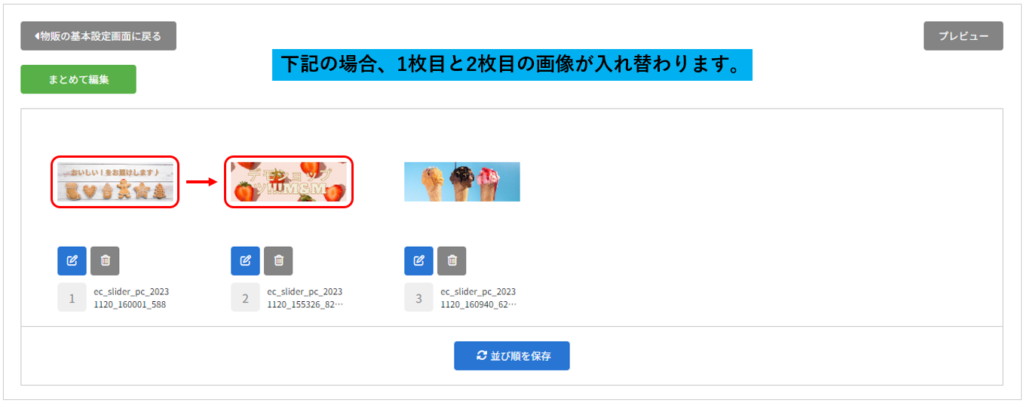Save order with 並び順を保存 button
Image resolution: width=1024 pixels, height=403 pixels.
(512, 356)
